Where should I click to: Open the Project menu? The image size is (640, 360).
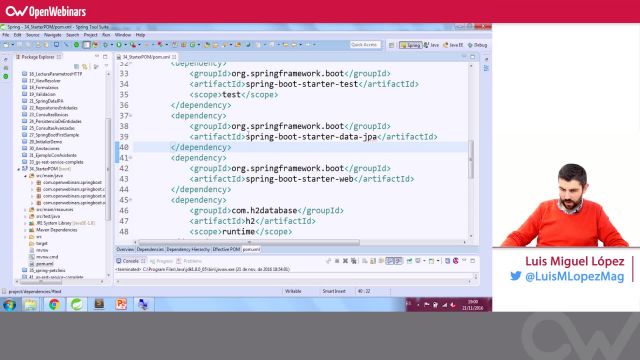click(x=91, y=35)
